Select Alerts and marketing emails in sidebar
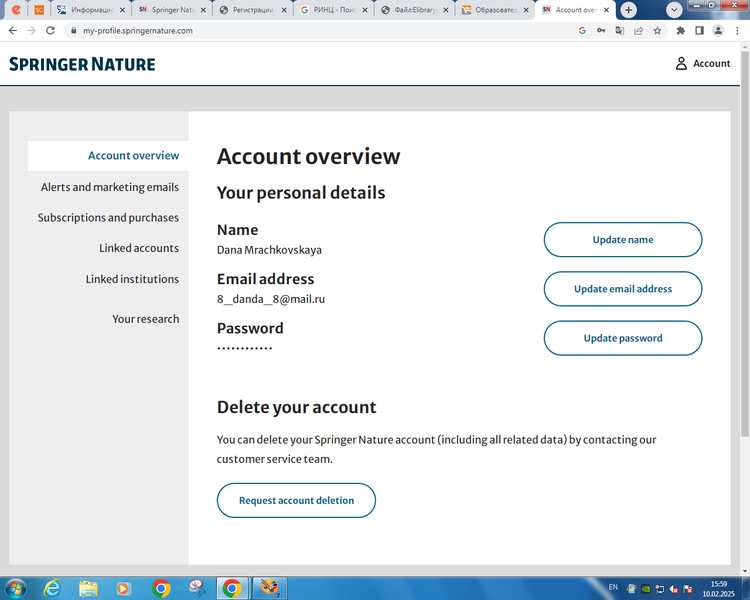Screen dimensions: 750x600 click(110, 187)
